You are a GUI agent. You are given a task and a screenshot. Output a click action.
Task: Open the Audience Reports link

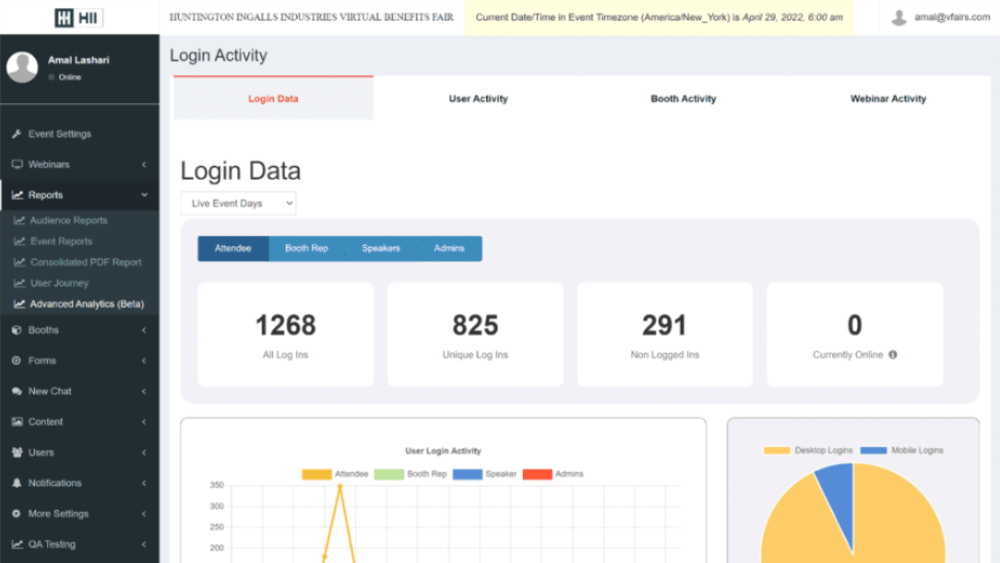(x=68, y=220)
